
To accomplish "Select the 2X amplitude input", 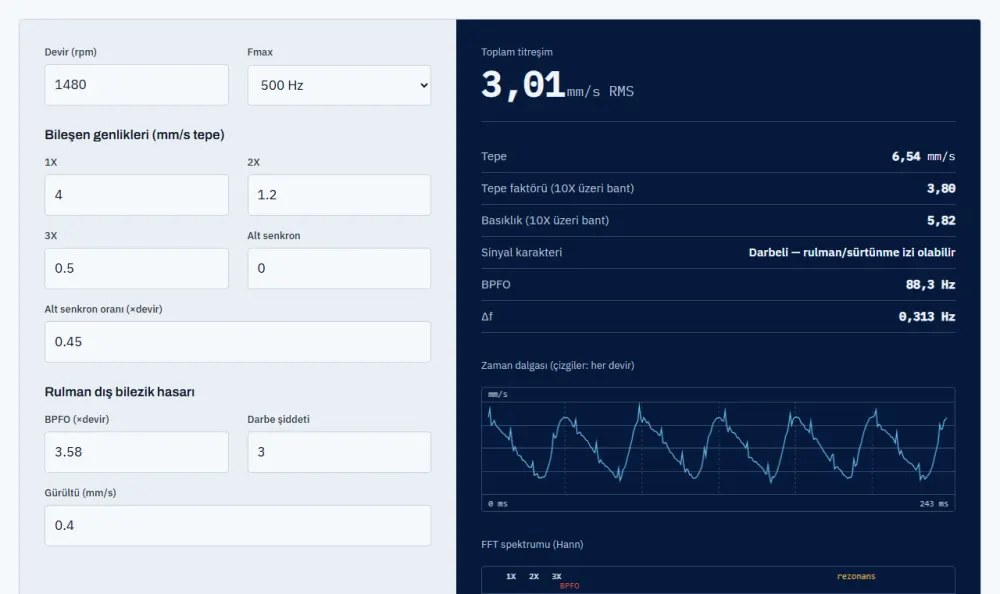I will tap(339, 195).
